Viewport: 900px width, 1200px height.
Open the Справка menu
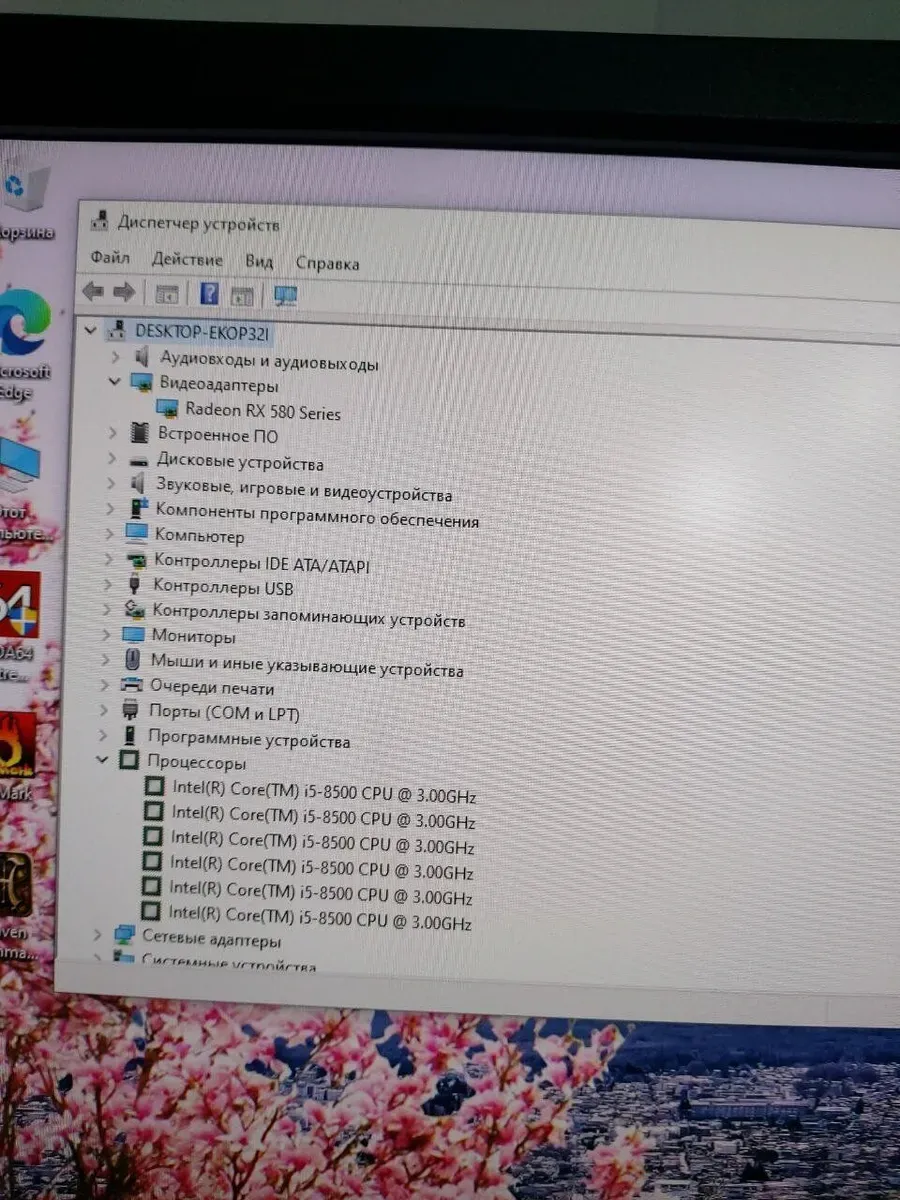327,264
